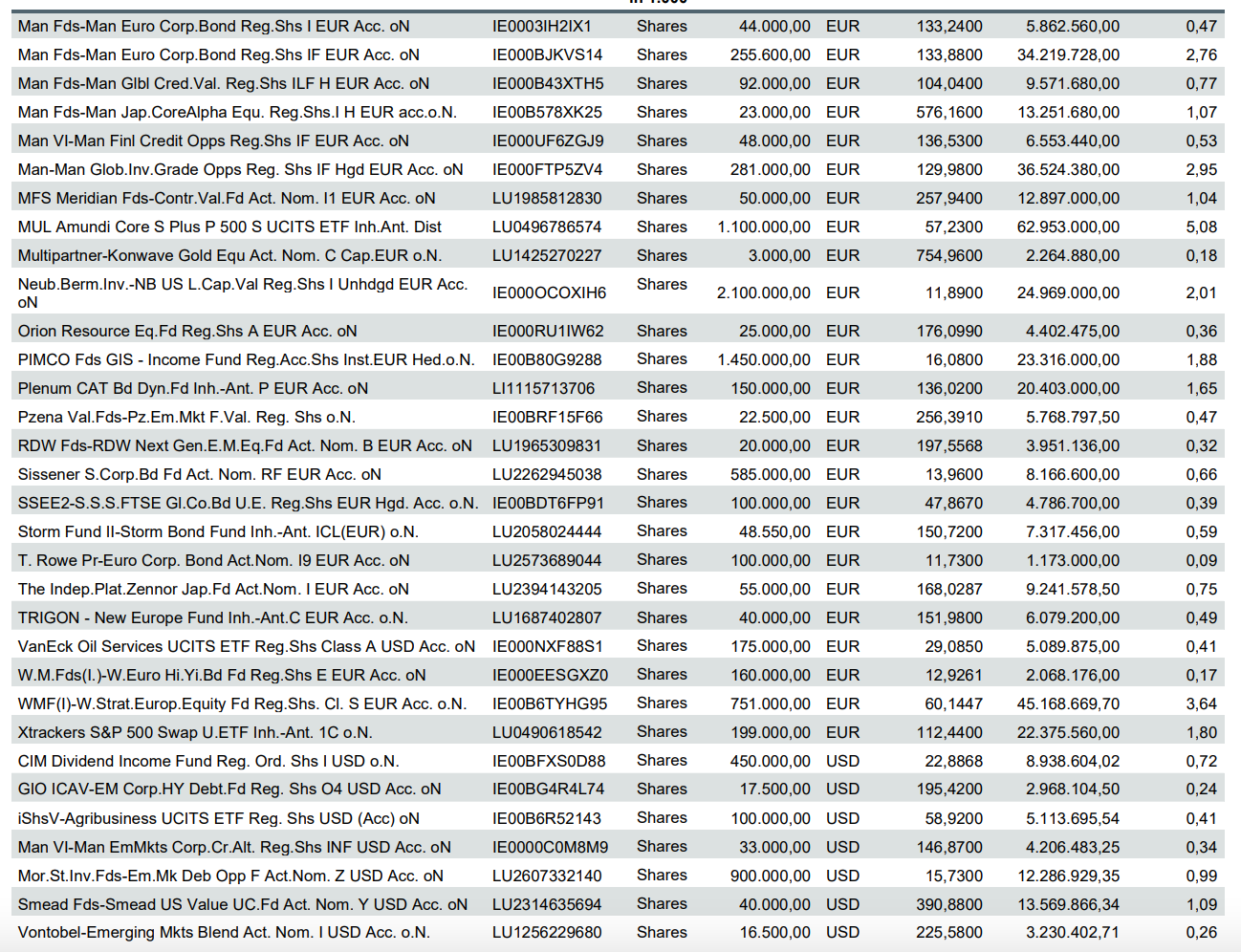
Task: Select price 576,1600
Action: 949,113
